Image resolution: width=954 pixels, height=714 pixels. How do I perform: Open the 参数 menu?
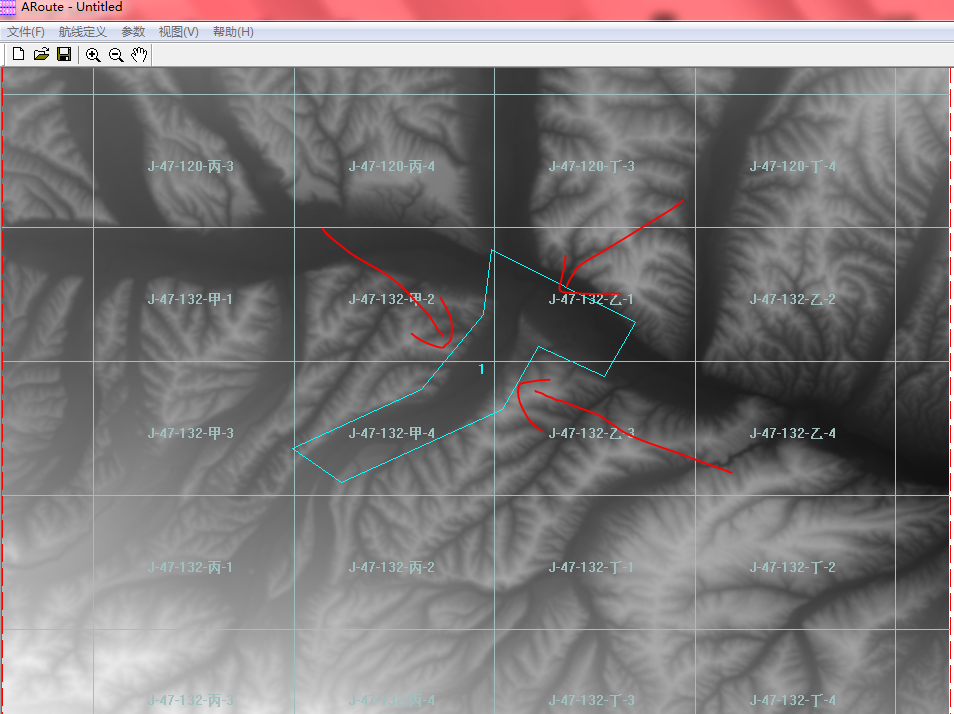click(133, 32)
